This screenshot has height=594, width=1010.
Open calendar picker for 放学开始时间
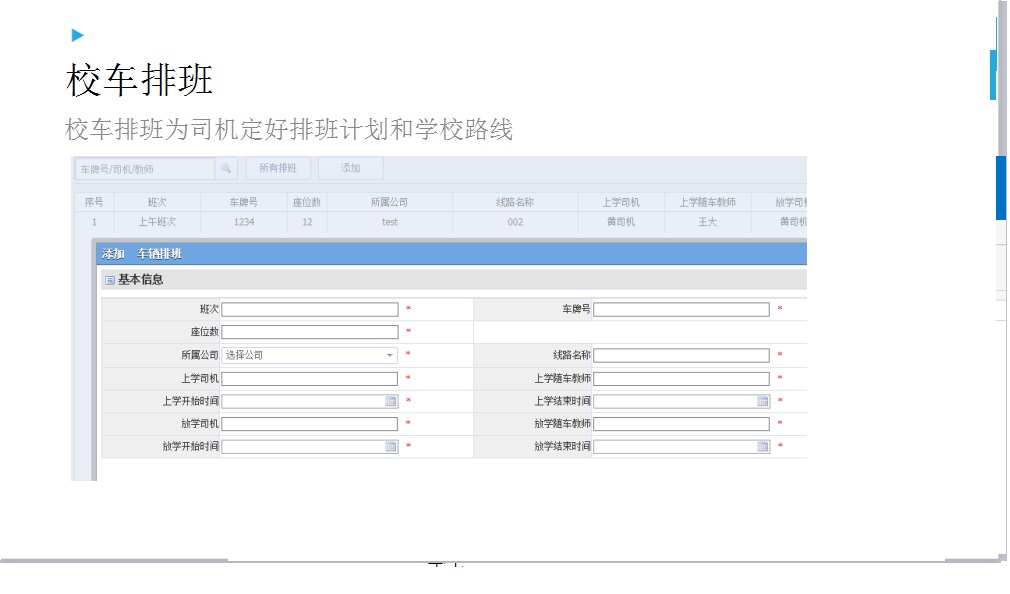(x=391, y=447)
